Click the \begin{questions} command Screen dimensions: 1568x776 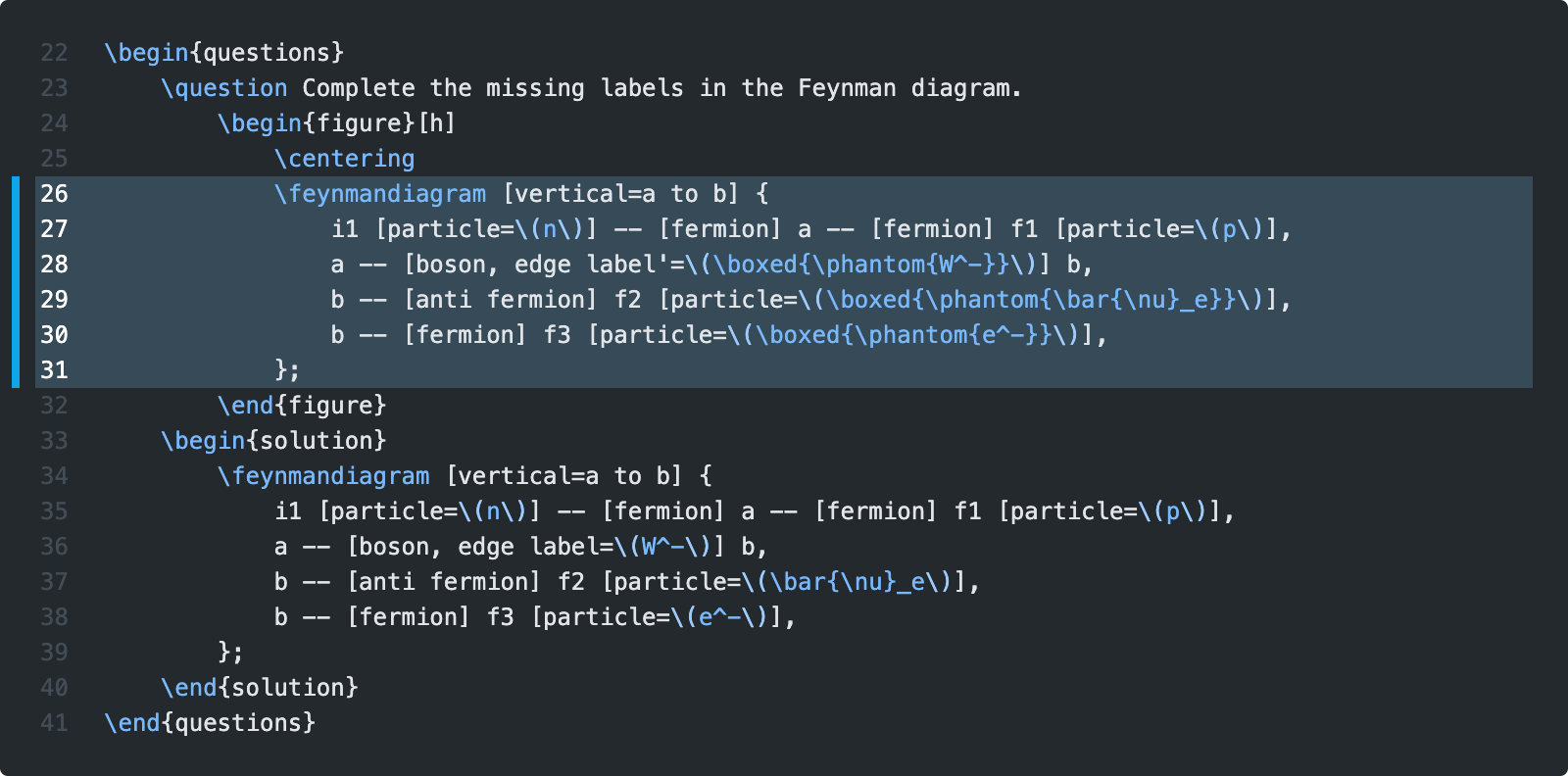pyautogui.click(x=223, y=53)
